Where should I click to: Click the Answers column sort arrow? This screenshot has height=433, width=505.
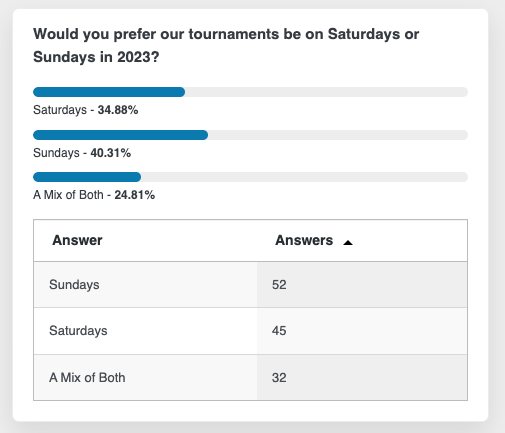[x=348, y=242]
